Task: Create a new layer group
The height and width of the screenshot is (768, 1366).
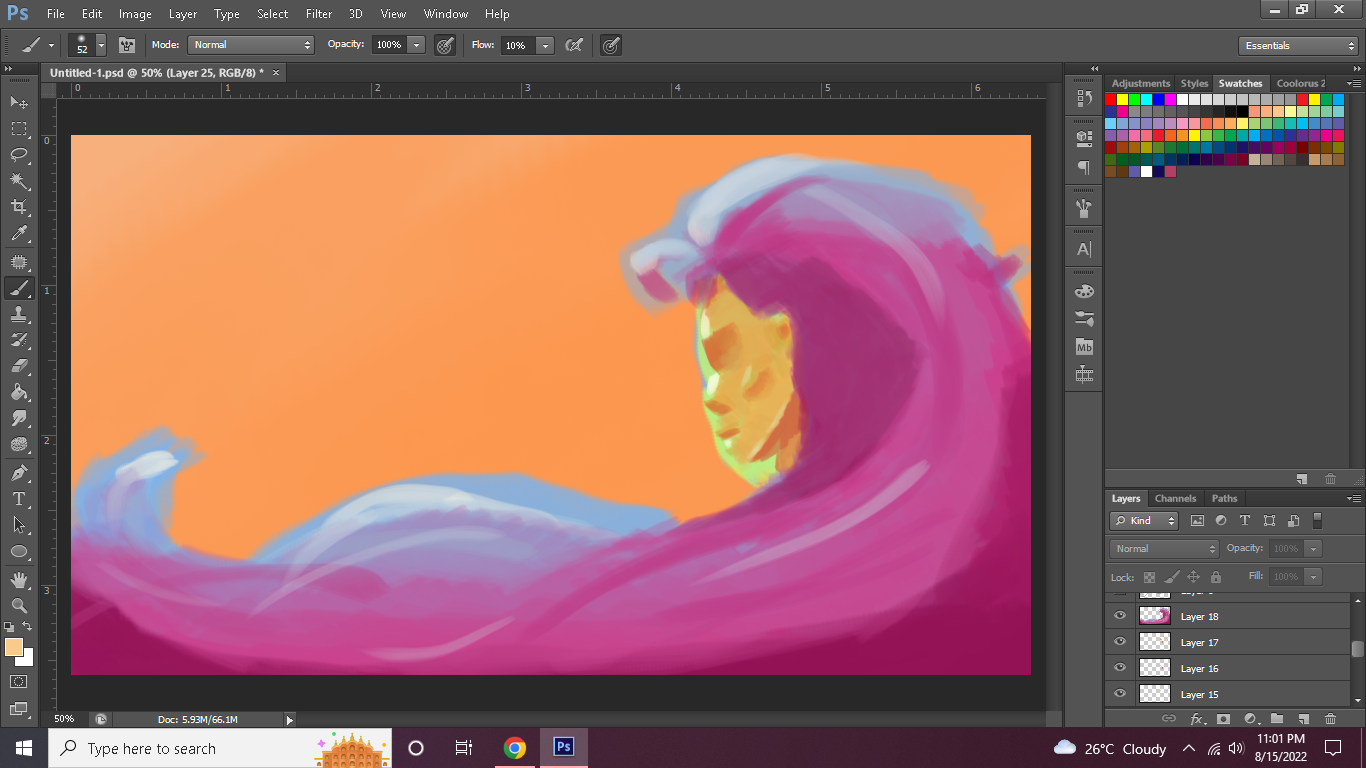Action: tap(1277, 718)
